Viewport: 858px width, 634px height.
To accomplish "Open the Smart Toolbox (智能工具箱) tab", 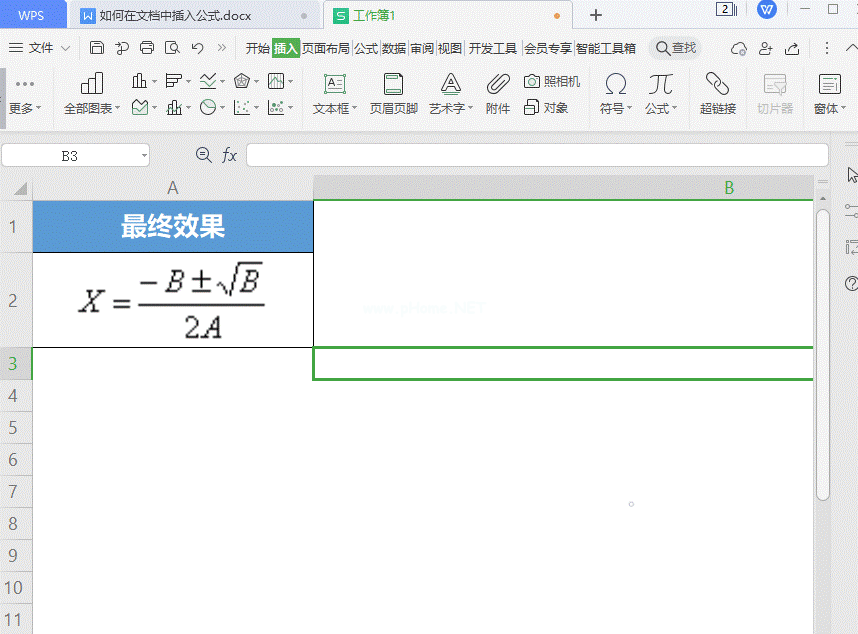I will click(x=606, y=48).
